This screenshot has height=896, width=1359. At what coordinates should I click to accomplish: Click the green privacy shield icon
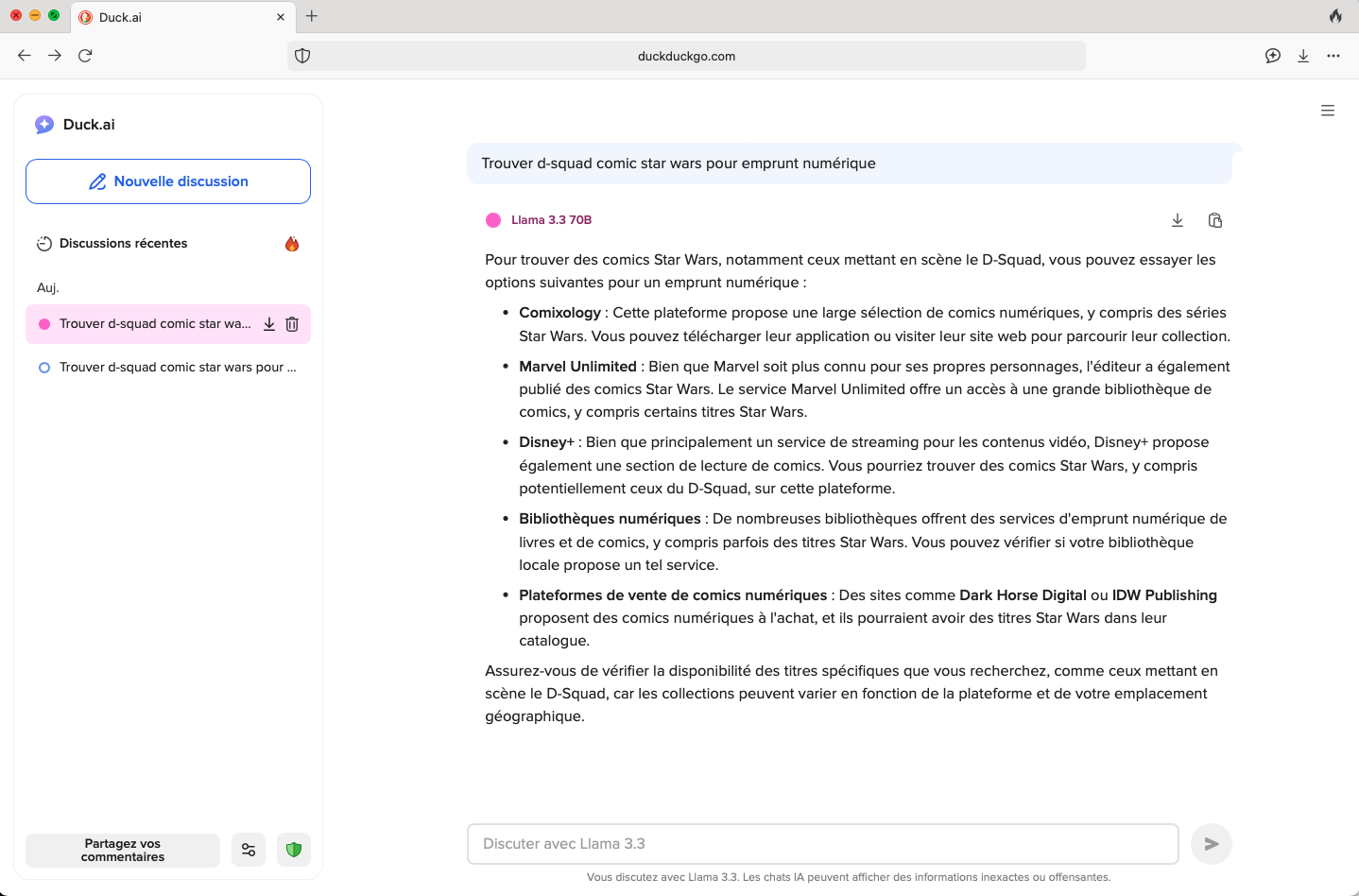click(x=294, y=850)
